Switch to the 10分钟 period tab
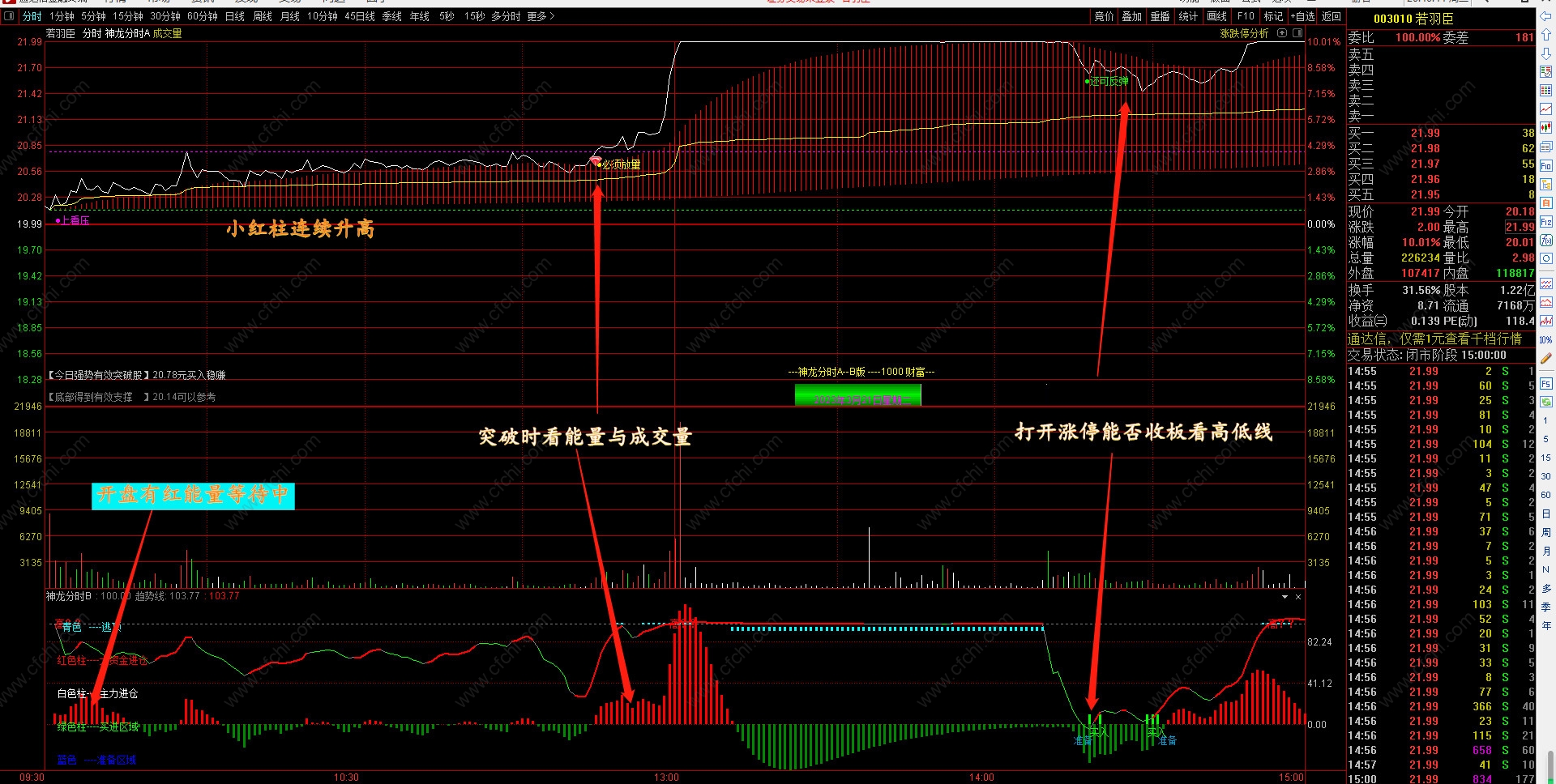This screenshot has height=784, width=1556. click(323, 16)
